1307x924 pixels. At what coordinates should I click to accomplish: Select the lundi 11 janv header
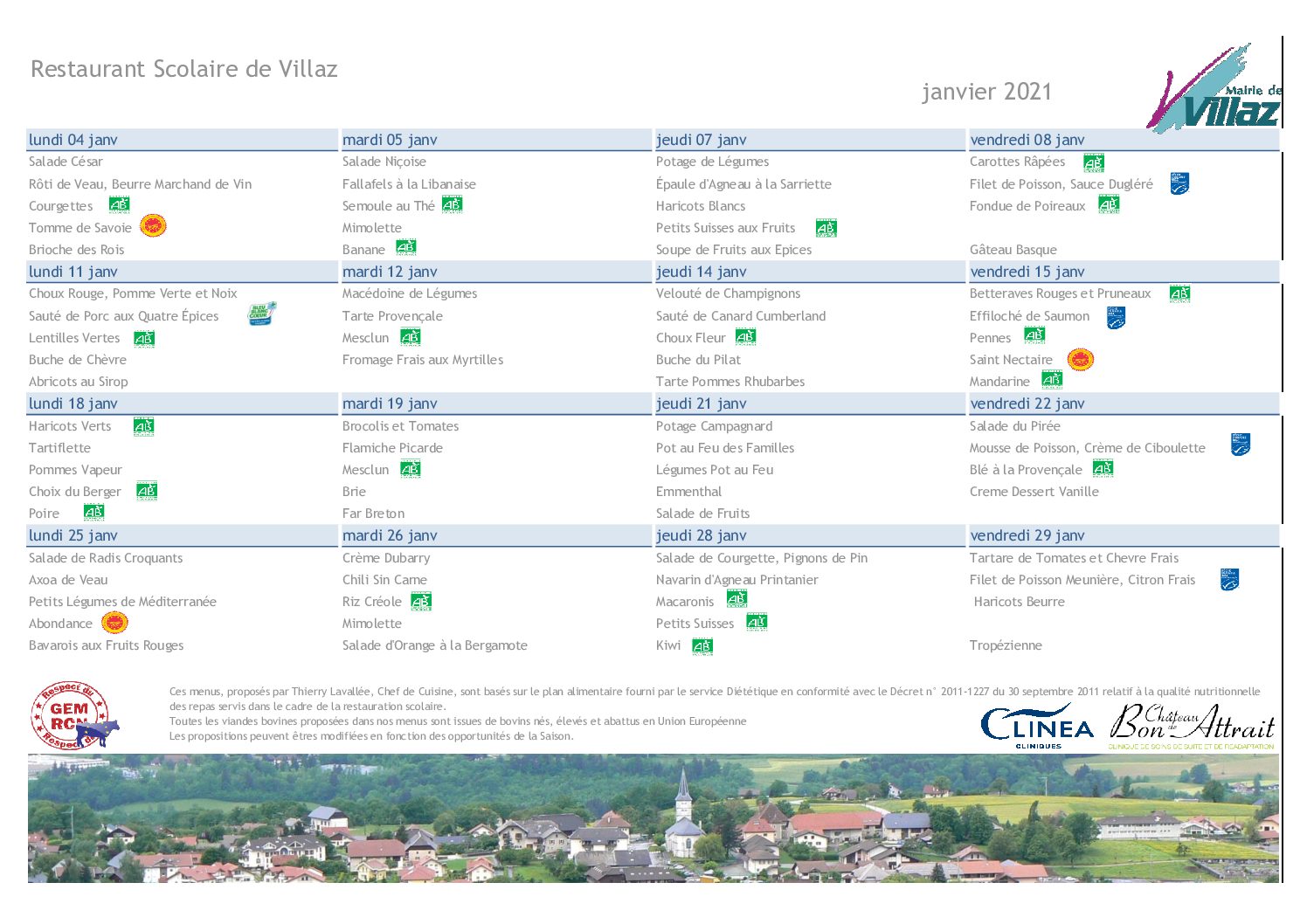coord(182,272)
